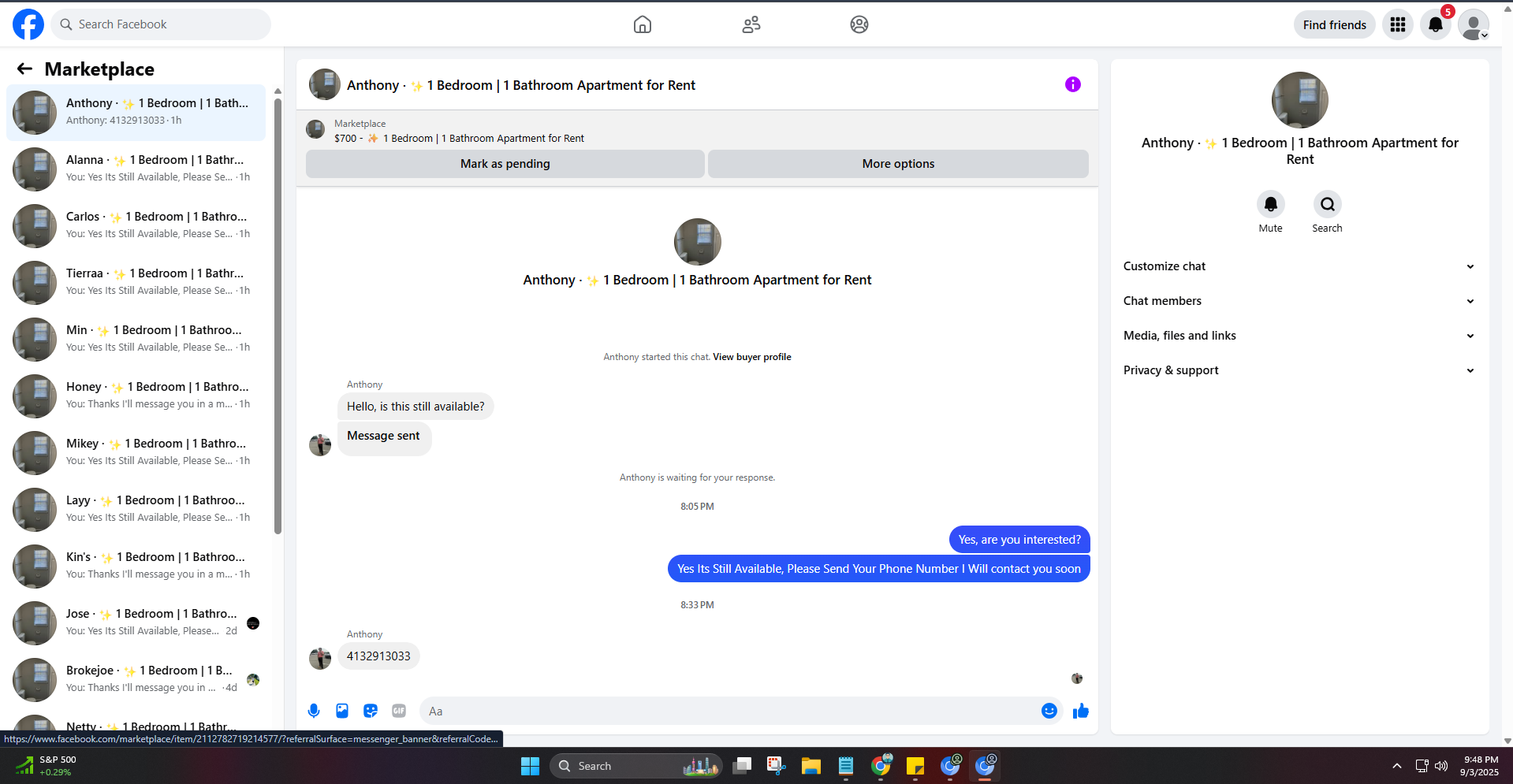Image resolution: width=1513 pixels, height=784 pixels.
Task: Focus the Search Facebook field
Action: coord(162,24)
